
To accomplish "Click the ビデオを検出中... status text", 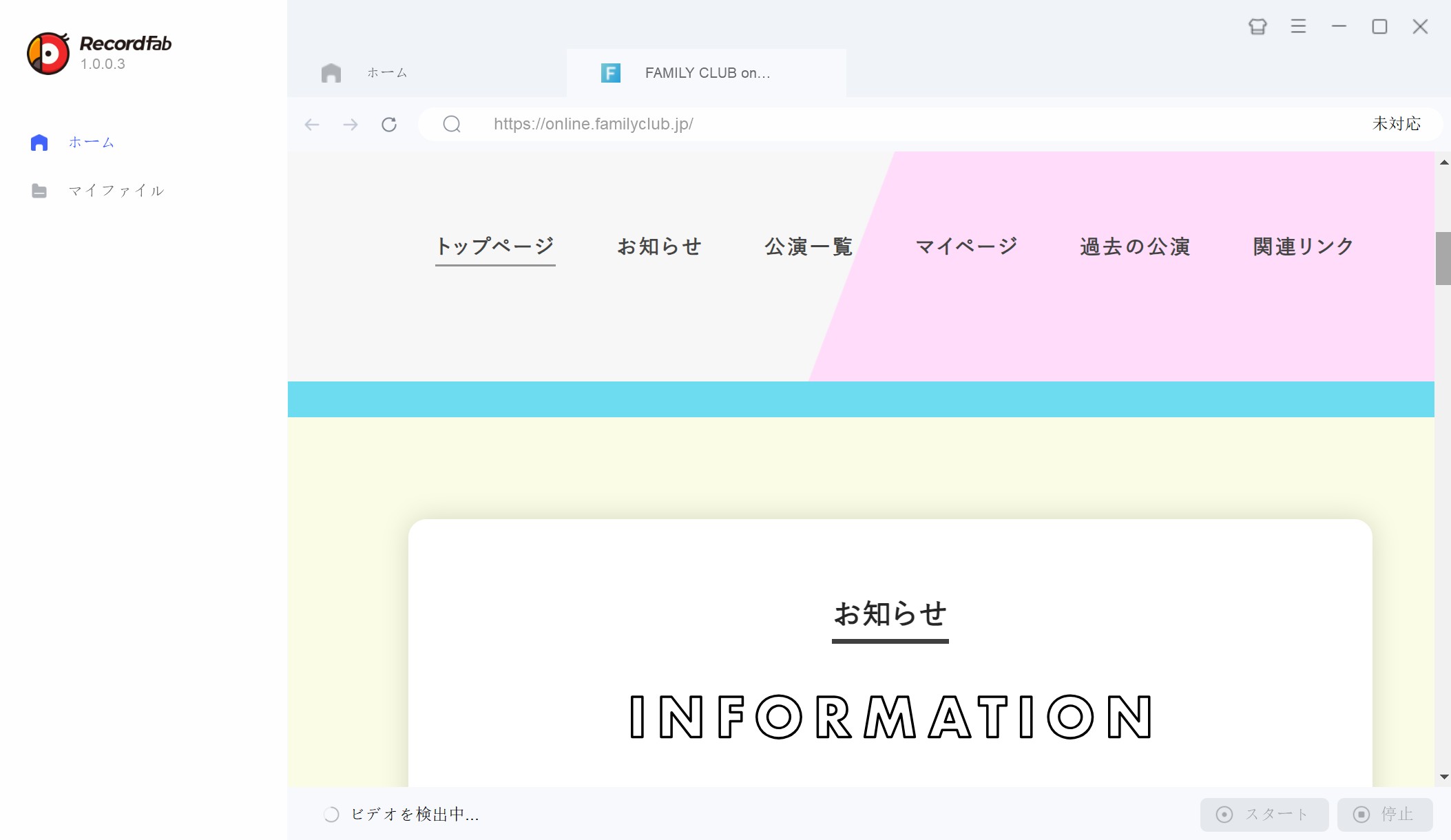I will 415,815.
